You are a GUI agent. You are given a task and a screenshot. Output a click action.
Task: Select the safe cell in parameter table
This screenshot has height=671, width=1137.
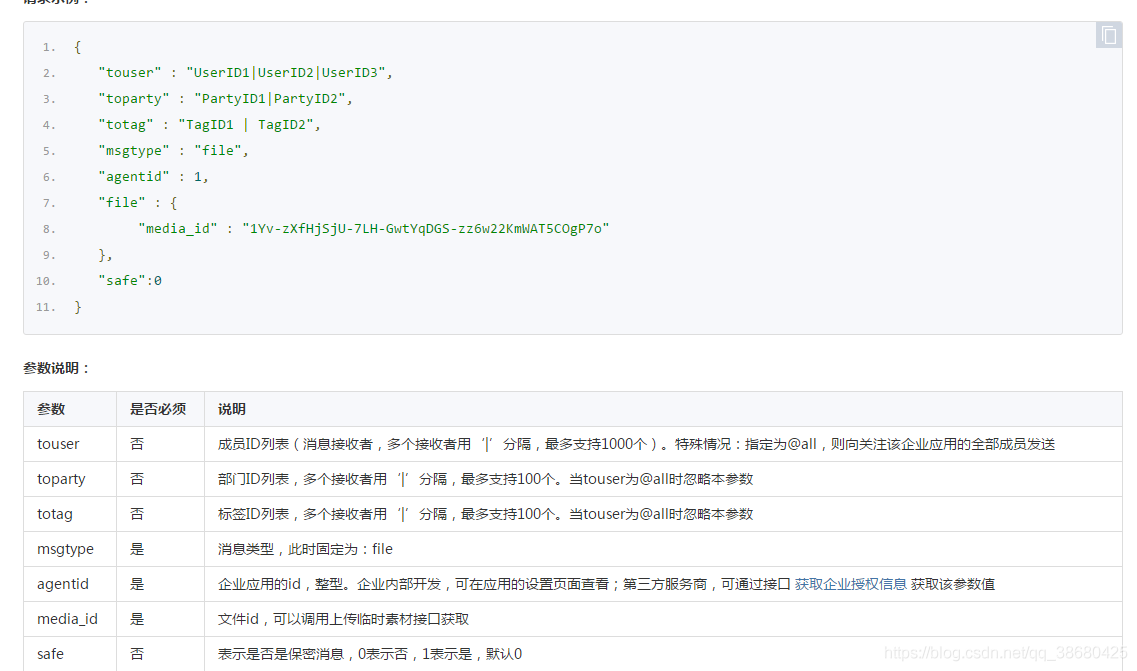[x=50, y=654]
